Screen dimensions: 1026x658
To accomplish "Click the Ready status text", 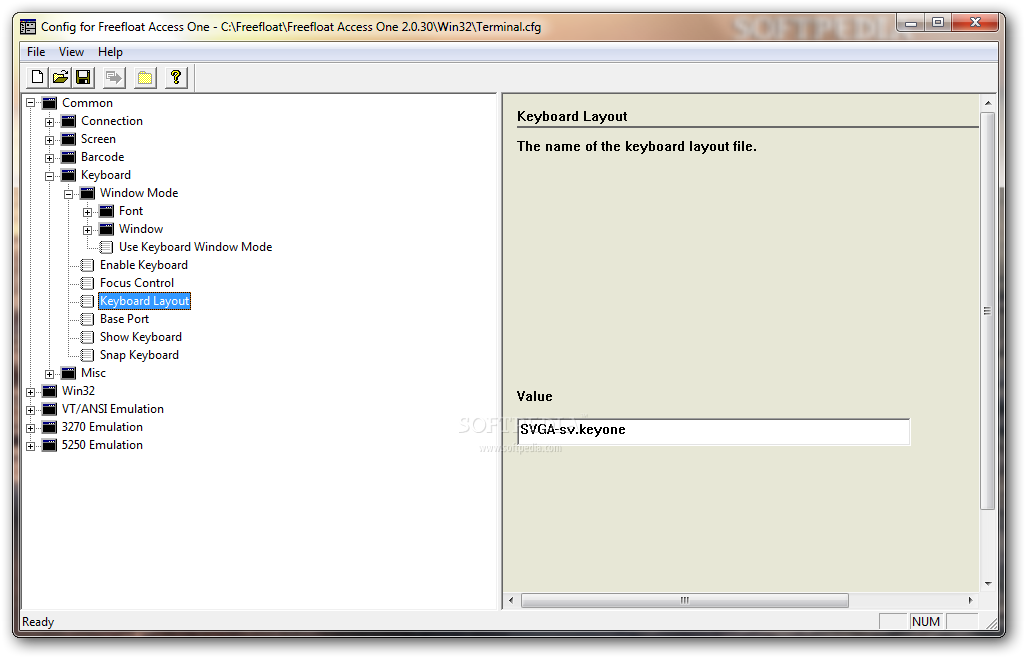I will coord(38,622).
